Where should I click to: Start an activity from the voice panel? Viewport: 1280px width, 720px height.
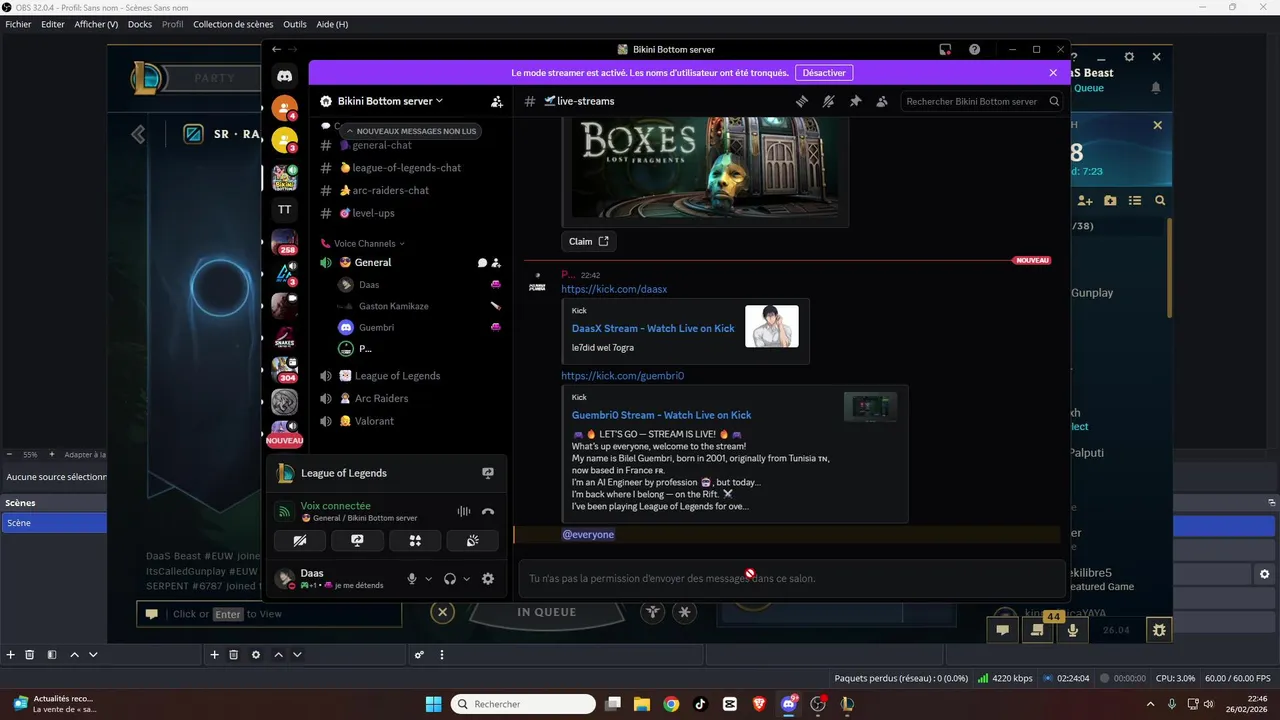pyautogui.click(x=415, y=541)
